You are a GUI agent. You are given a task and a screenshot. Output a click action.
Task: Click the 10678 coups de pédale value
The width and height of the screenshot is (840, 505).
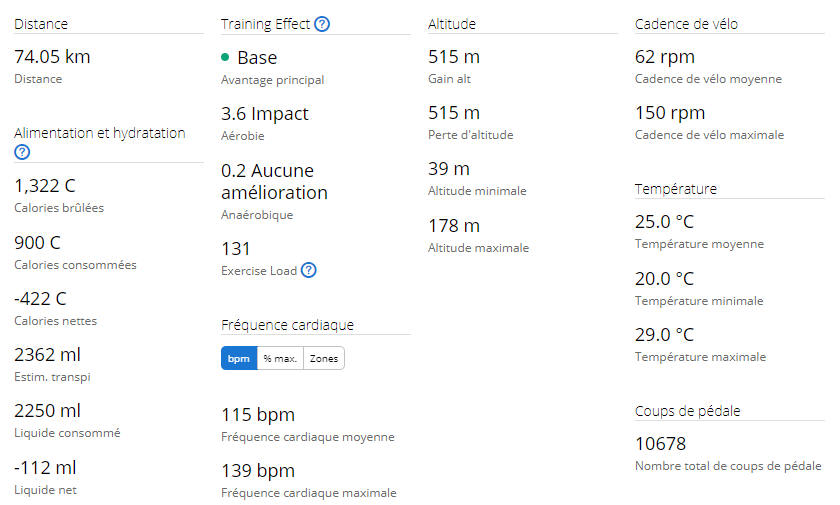click(x=661, y=444)
